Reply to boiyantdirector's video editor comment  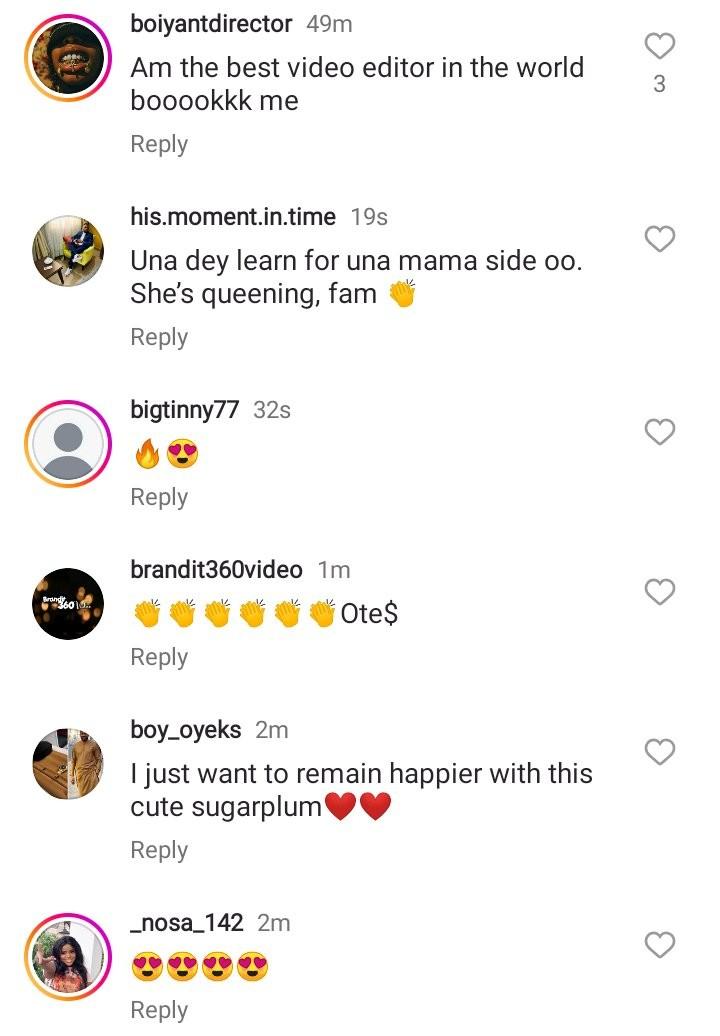(x=159, y=144)
